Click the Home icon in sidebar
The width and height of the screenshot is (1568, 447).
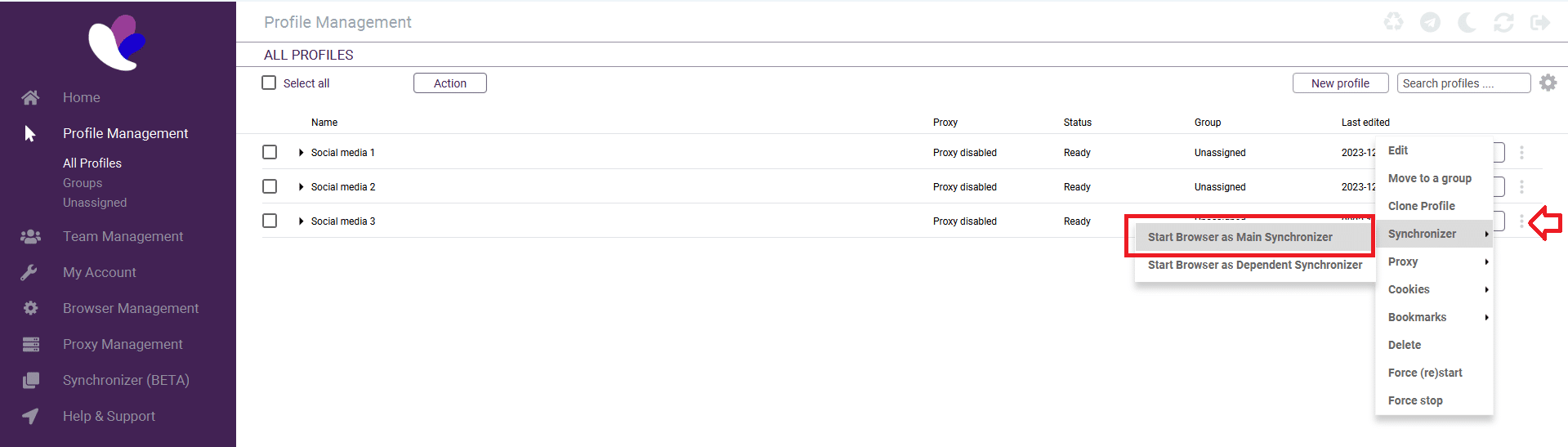click(x=30, y=97)
